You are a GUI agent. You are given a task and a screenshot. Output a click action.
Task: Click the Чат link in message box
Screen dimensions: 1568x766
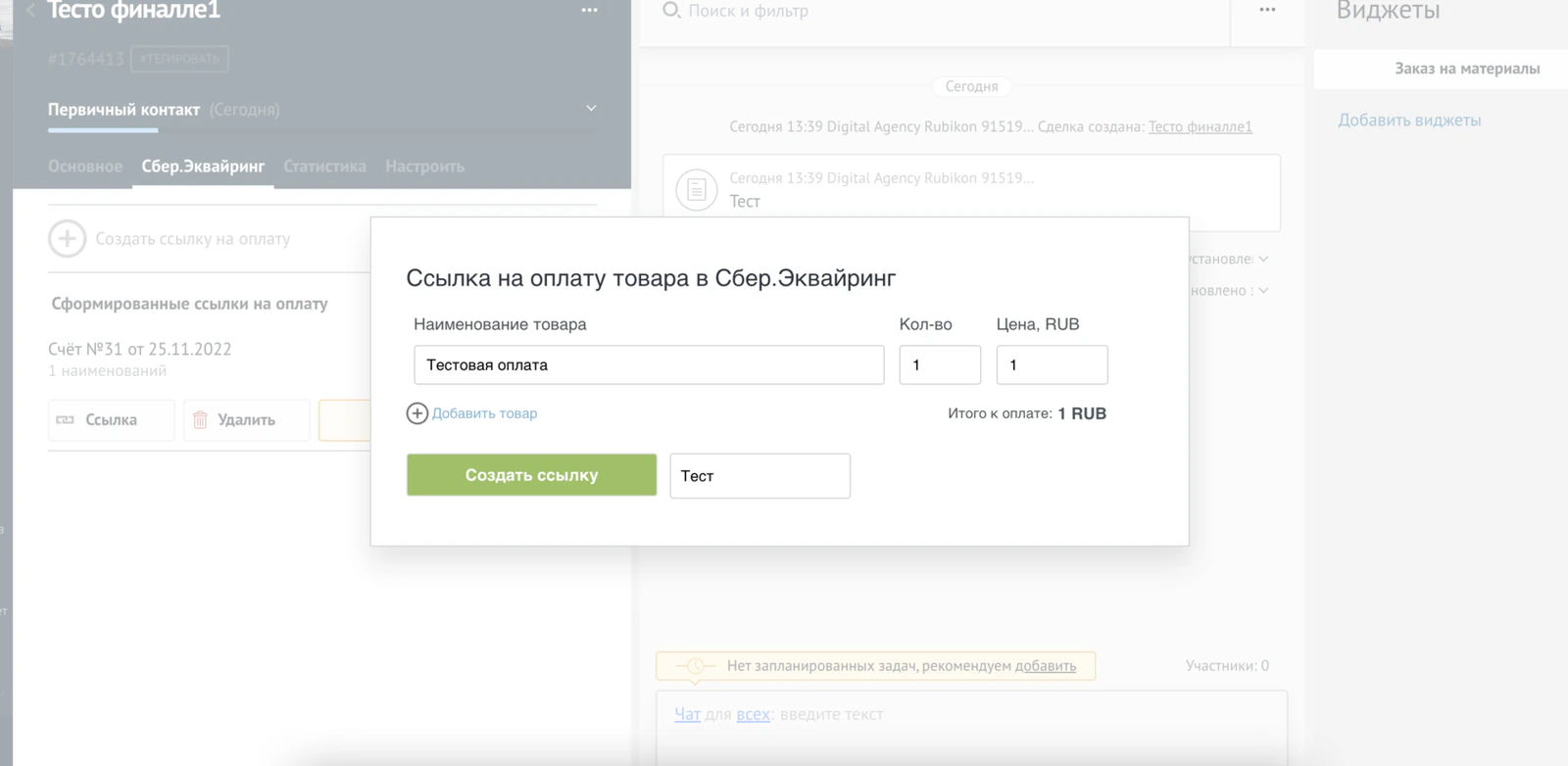click(x=687, y=715)
